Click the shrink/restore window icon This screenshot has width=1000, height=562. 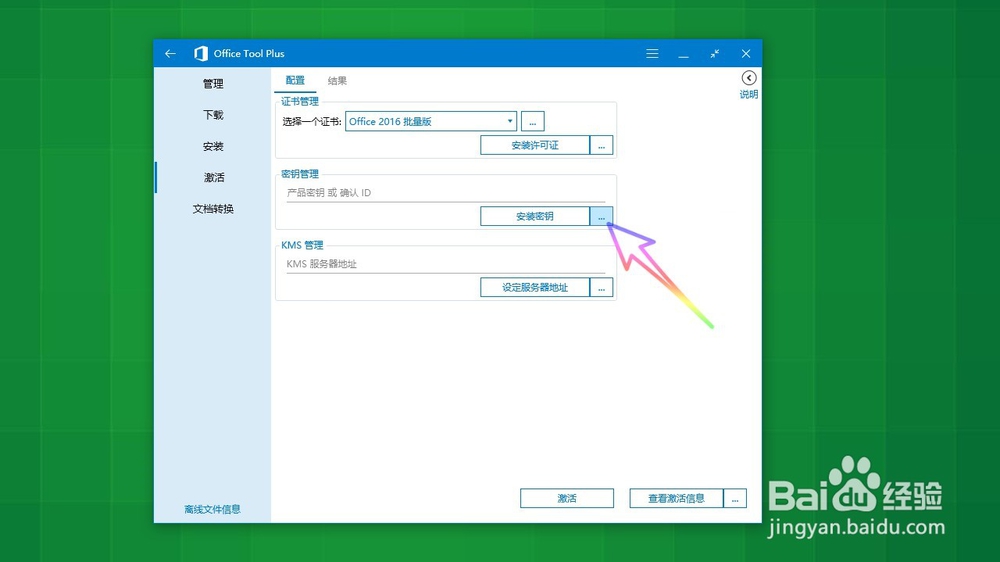[714, 54]
